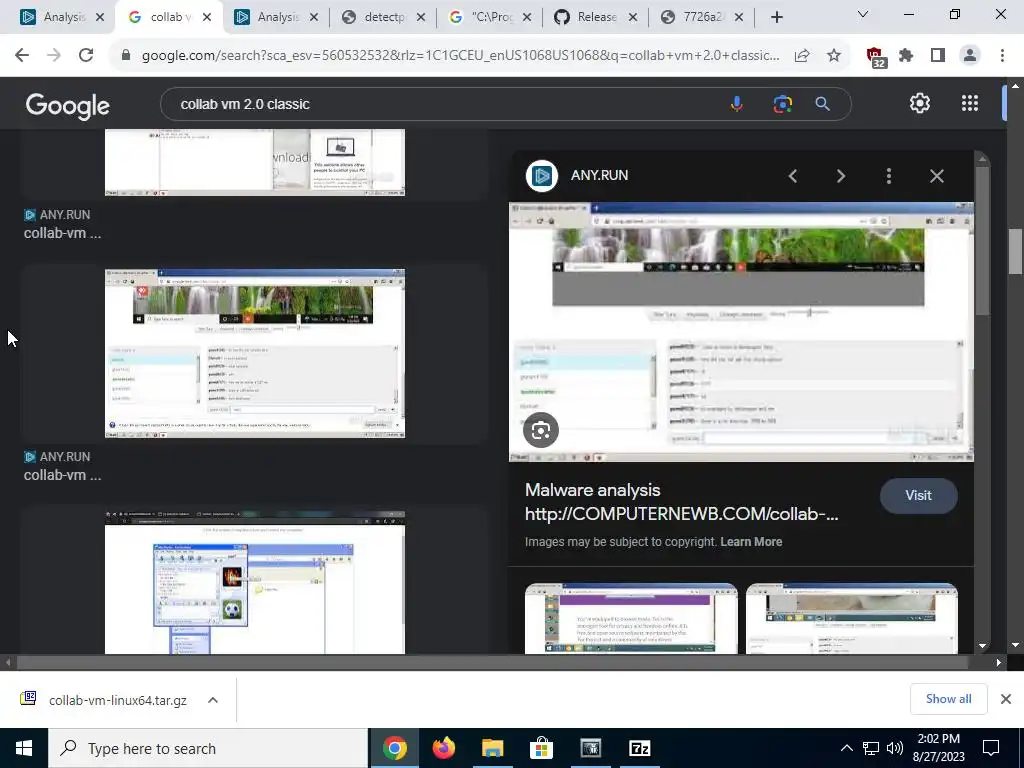
Task: Show hidden system tray icons
Action: coord(846,748)
